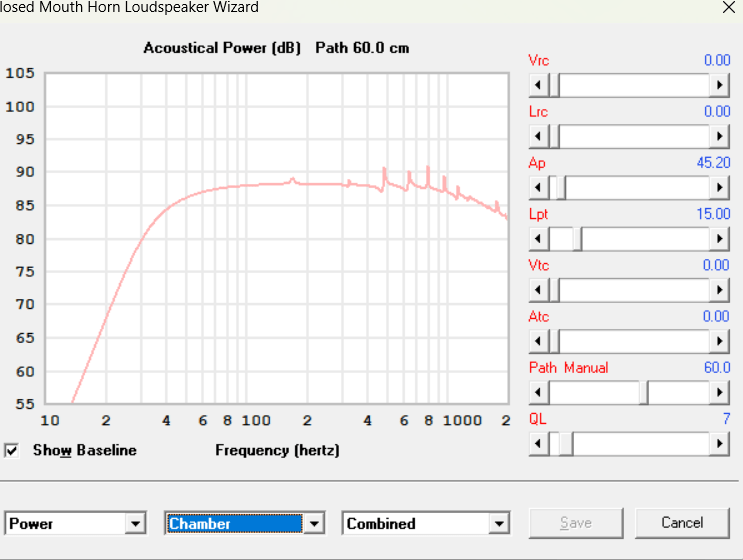Viewport: 743px width, 560px height.
Task: Click the Cancel button
Action: pos(682,523)
